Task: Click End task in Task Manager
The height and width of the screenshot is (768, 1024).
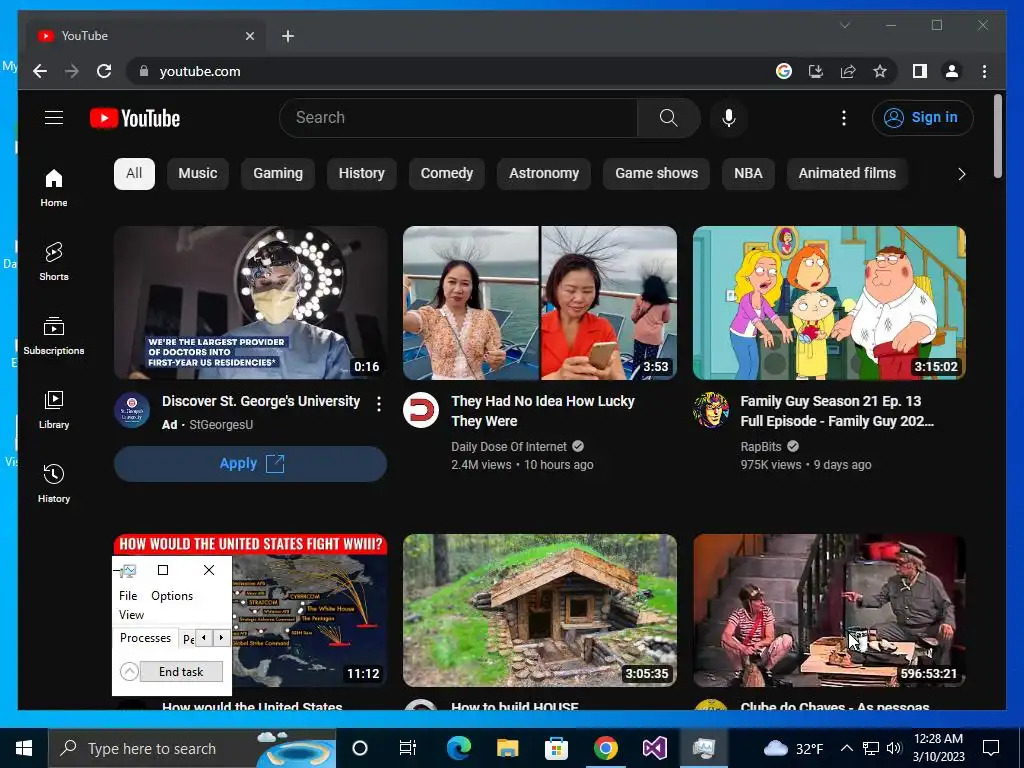Action: point(181,671)
